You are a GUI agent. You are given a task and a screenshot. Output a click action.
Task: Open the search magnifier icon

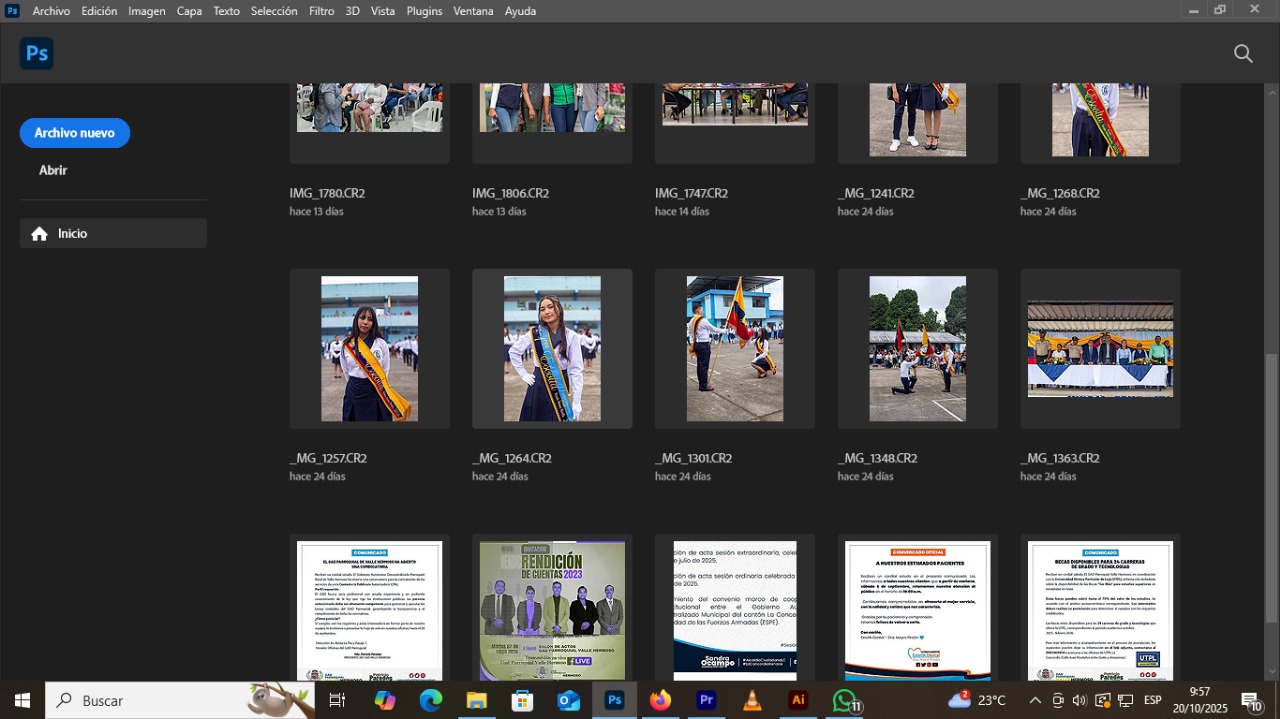coord(1243,54)
